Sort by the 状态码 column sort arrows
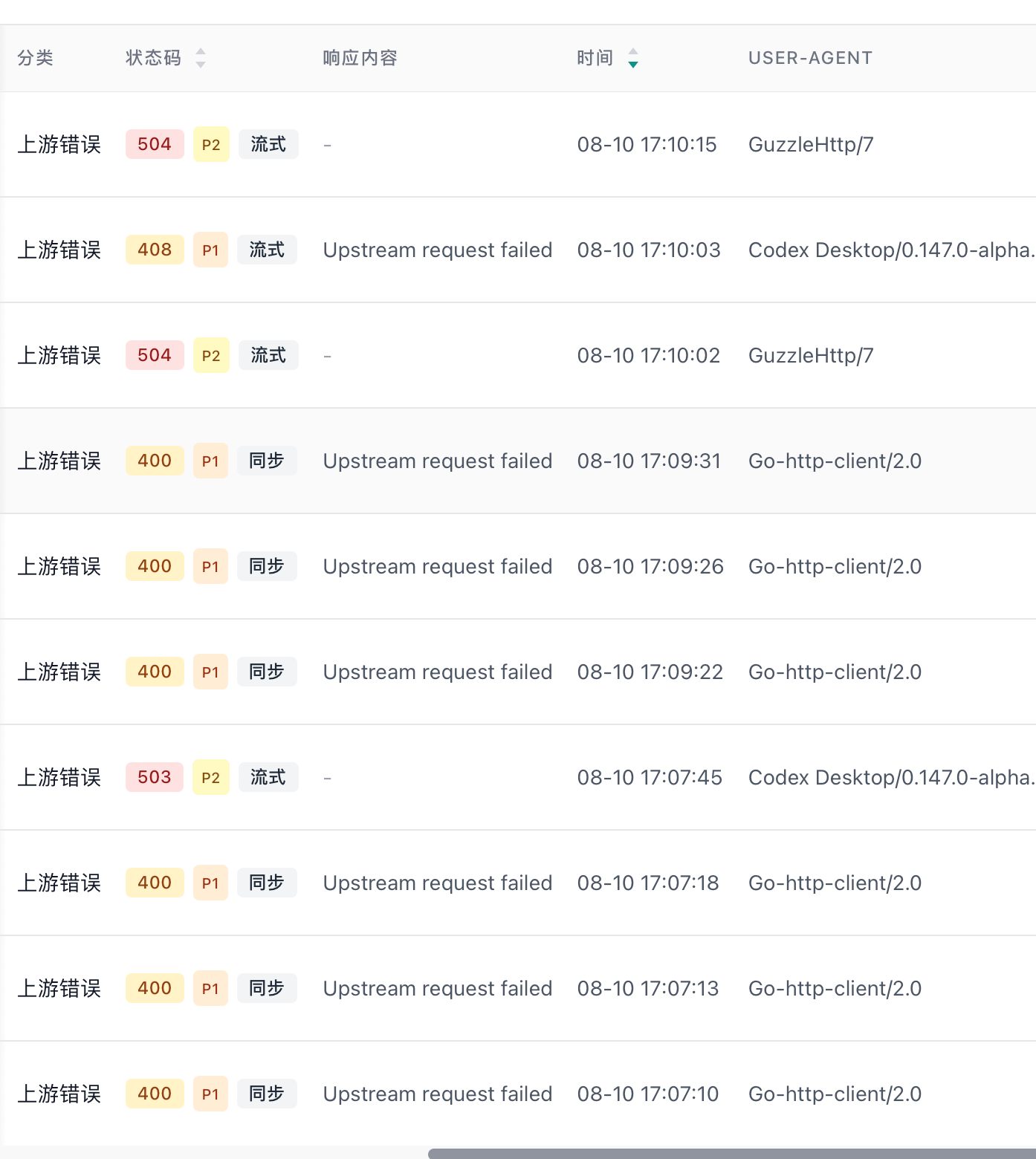The width and height of the screenshot is (1036, 1159). 200,58
